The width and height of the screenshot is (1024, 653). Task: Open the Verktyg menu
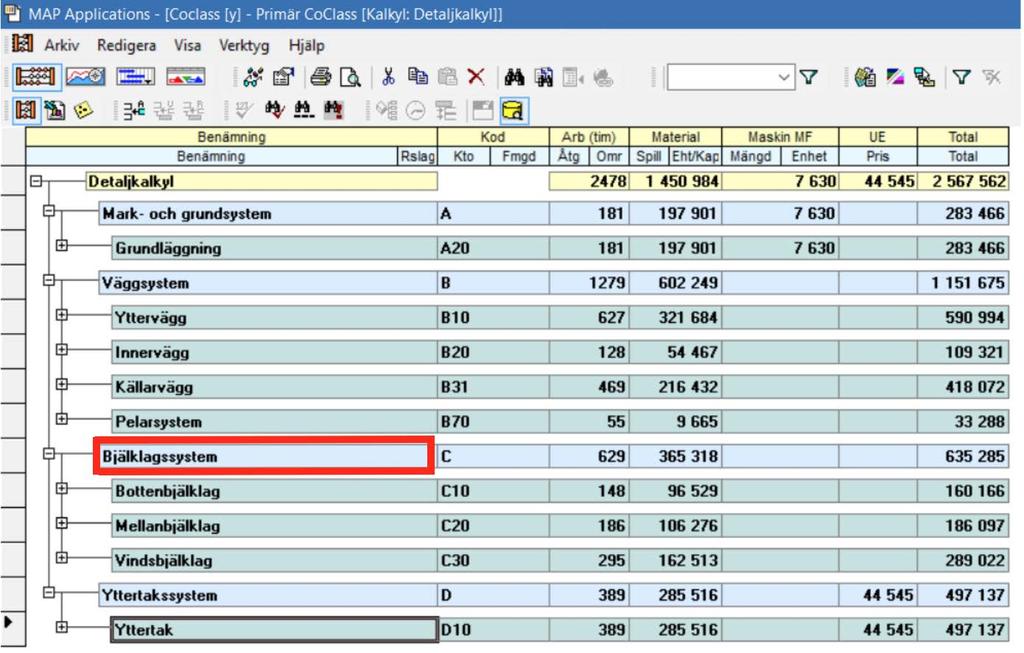pyautogui.click(x=244, y=46)
